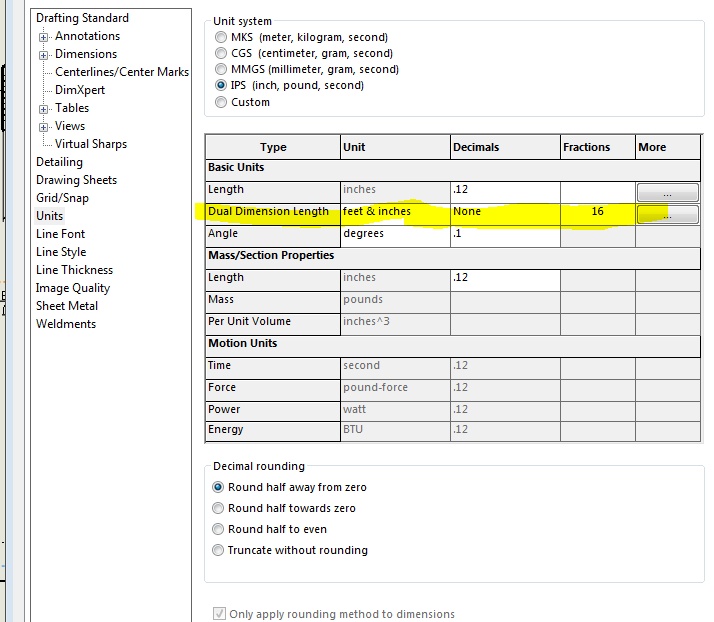Open Basic Units Length decimals cell

click(505, 193)
